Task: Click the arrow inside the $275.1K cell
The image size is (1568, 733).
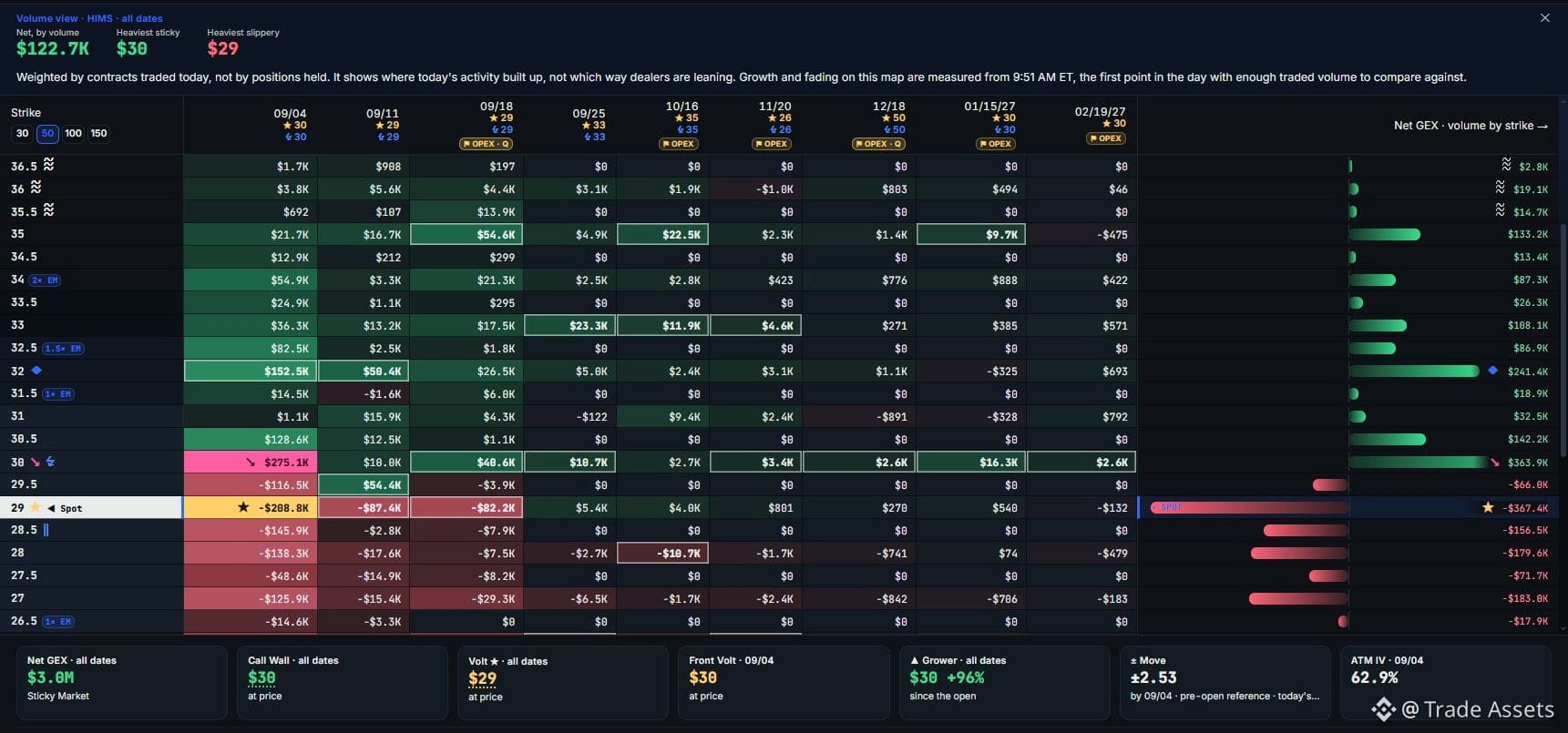Action: [x=251, y=463]
